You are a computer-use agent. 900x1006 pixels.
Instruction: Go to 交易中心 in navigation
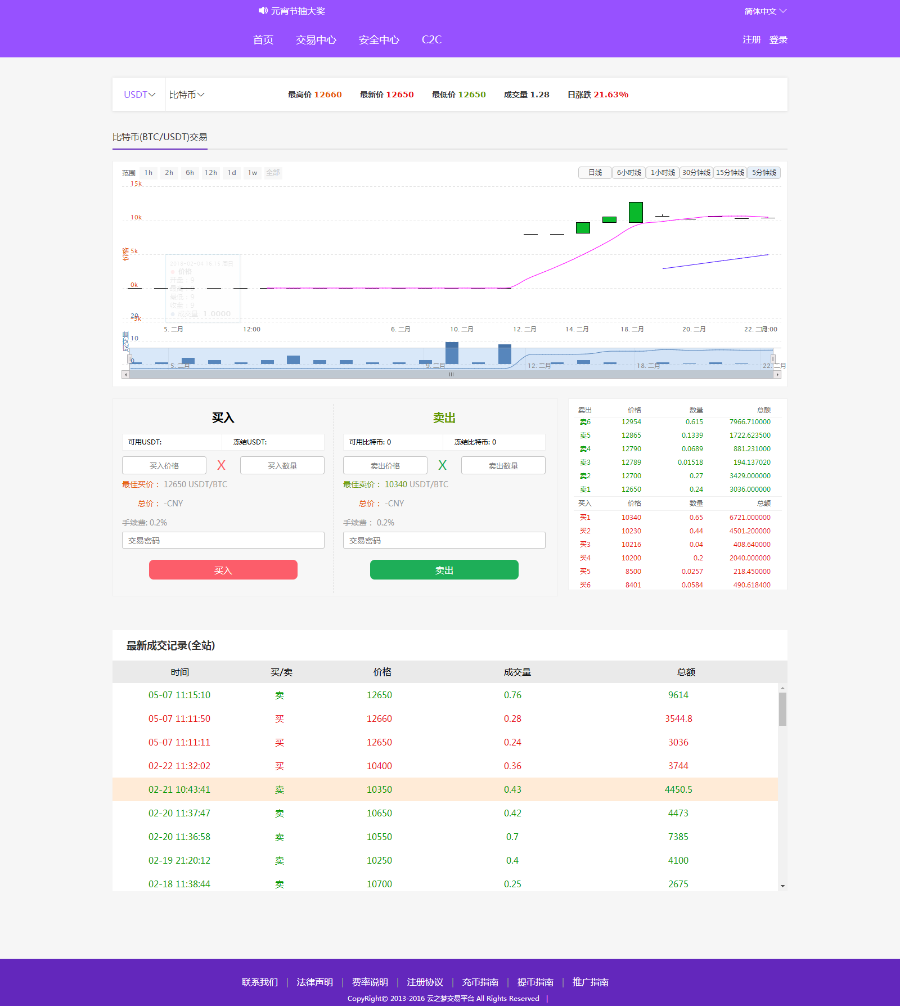pyautogui.click(x=316, y=40)
